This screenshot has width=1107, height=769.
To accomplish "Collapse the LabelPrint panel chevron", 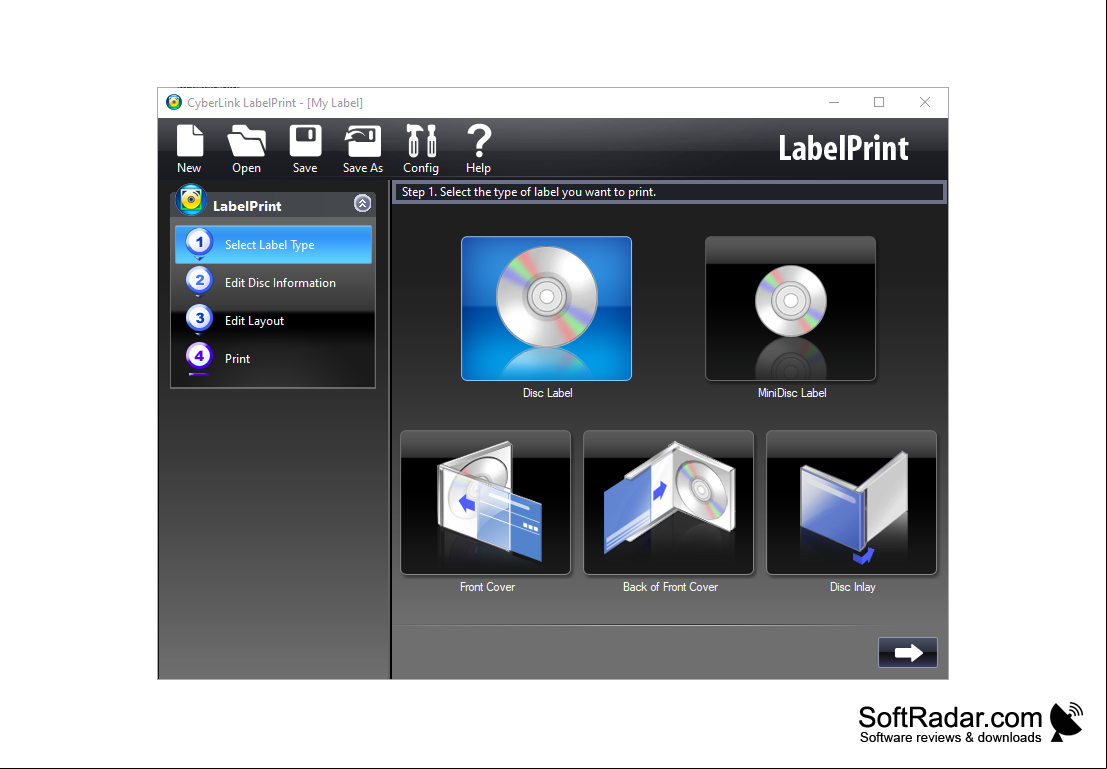I will (x=362, y=203).
